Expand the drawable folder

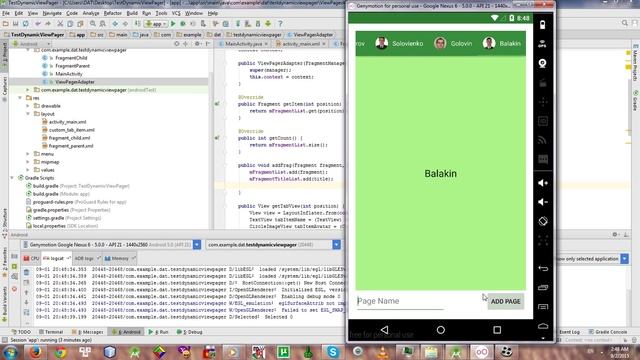[x=28, y=106]
